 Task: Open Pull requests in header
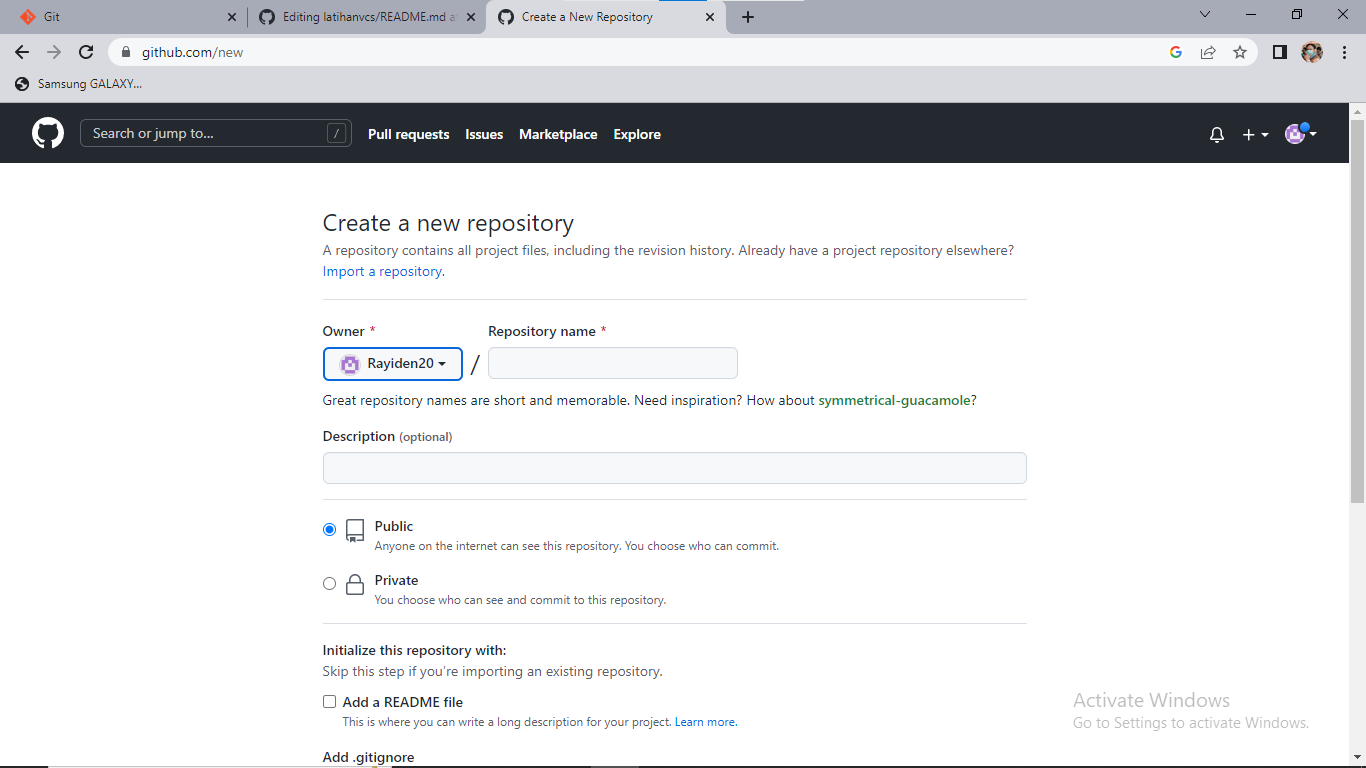point(409,134)
